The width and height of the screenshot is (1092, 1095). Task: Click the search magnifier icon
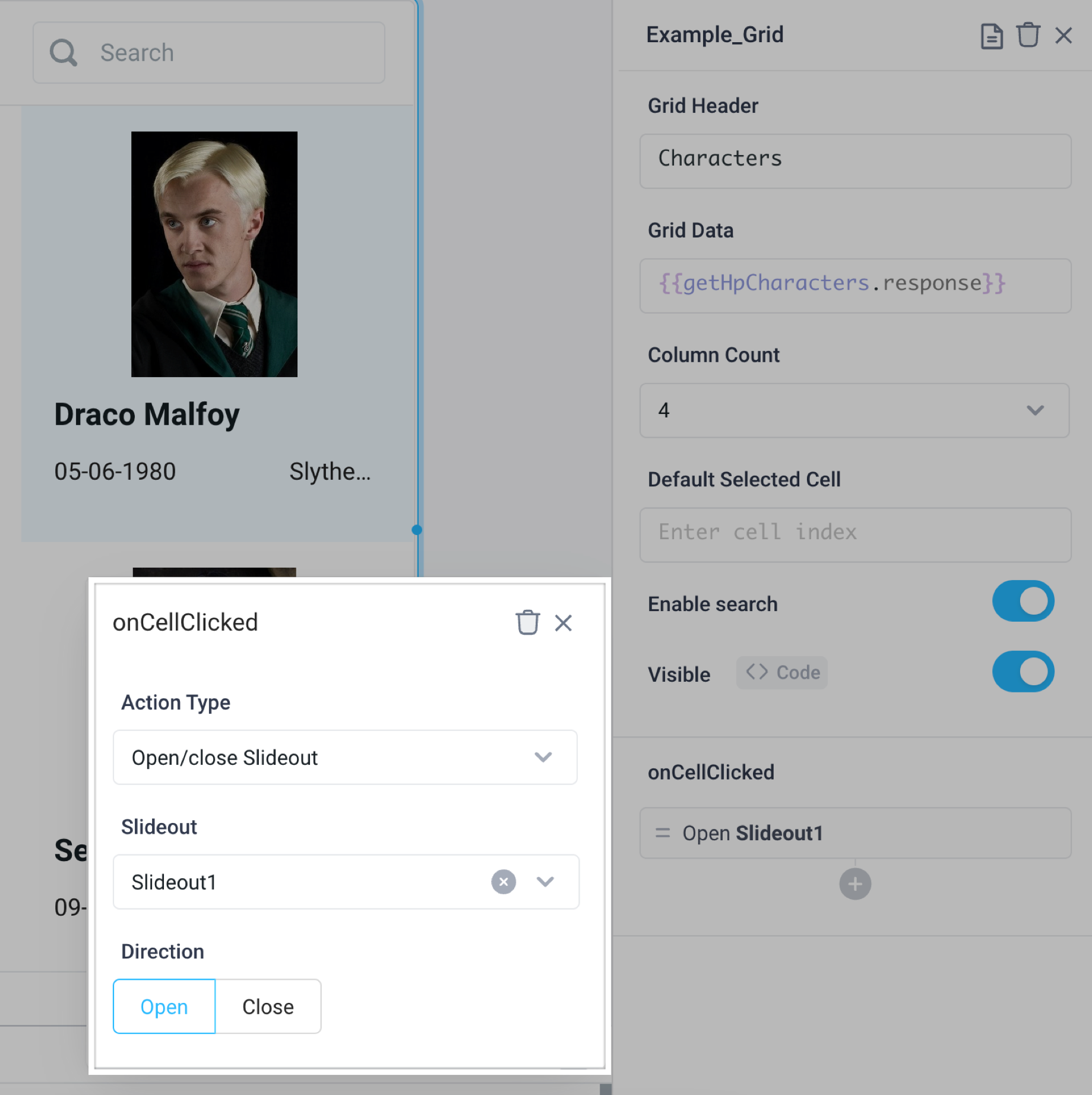pos(64,52)
